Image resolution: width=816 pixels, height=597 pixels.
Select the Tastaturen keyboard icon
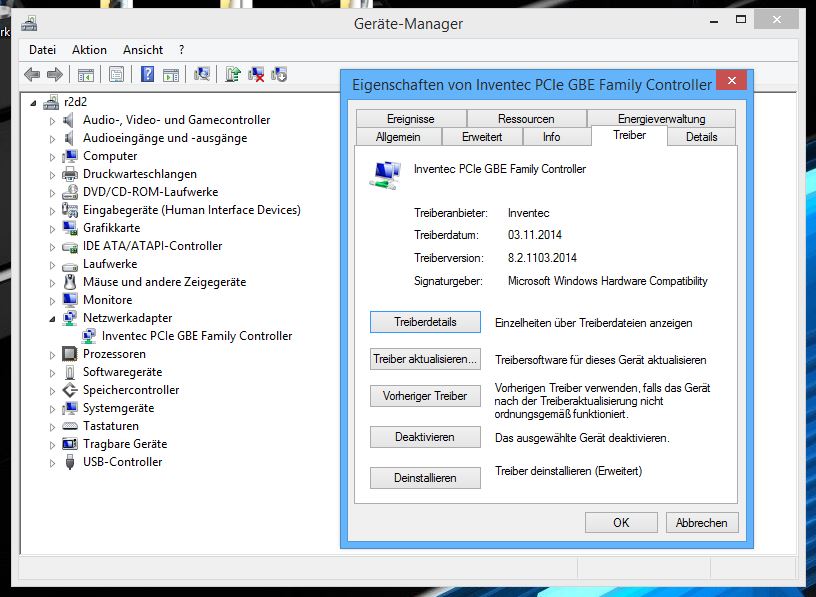(70, 426)
